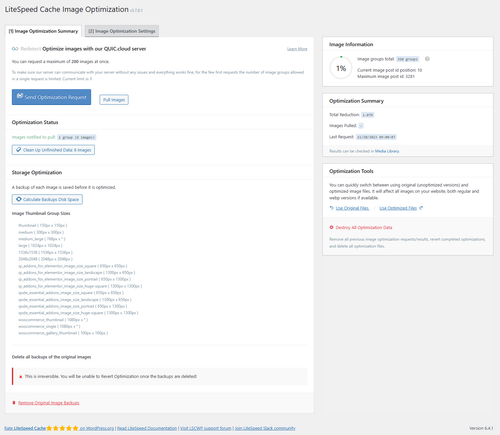This screenshot has height=435, width=500.
Task: Click the image groups total value badge
Action: (407, 59)
